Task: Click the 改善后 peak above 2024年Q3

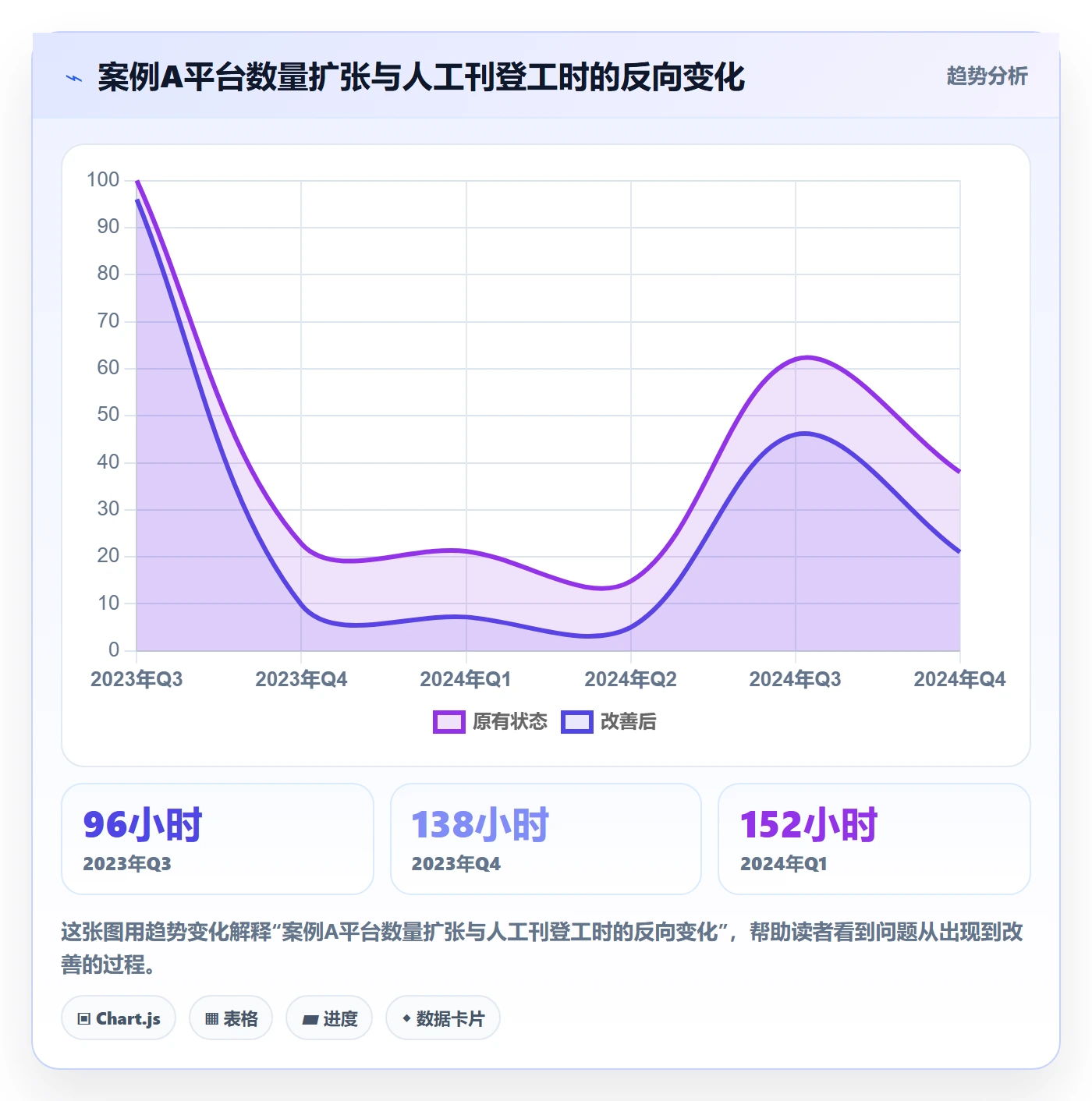Action: click(x=805, y=434)
